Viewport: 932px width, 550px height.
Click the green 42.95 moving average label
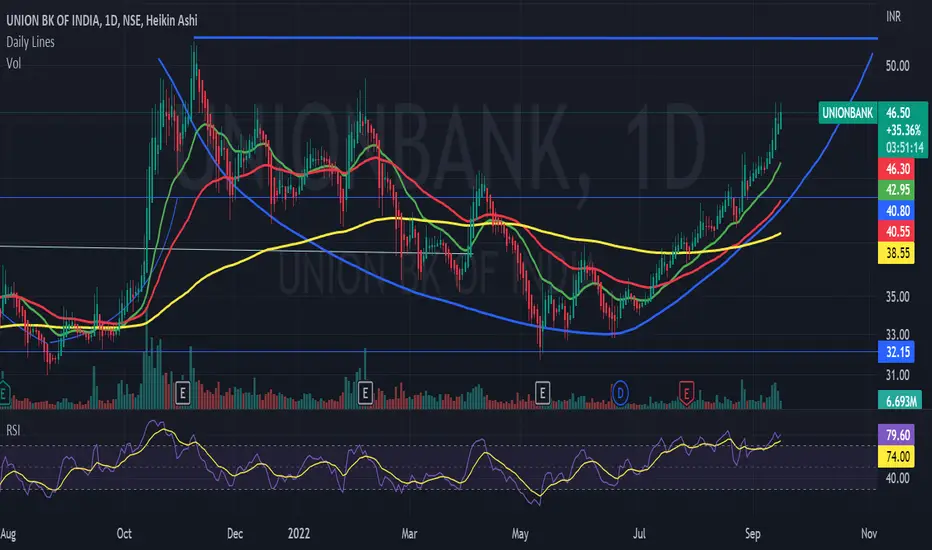[898, 190]
